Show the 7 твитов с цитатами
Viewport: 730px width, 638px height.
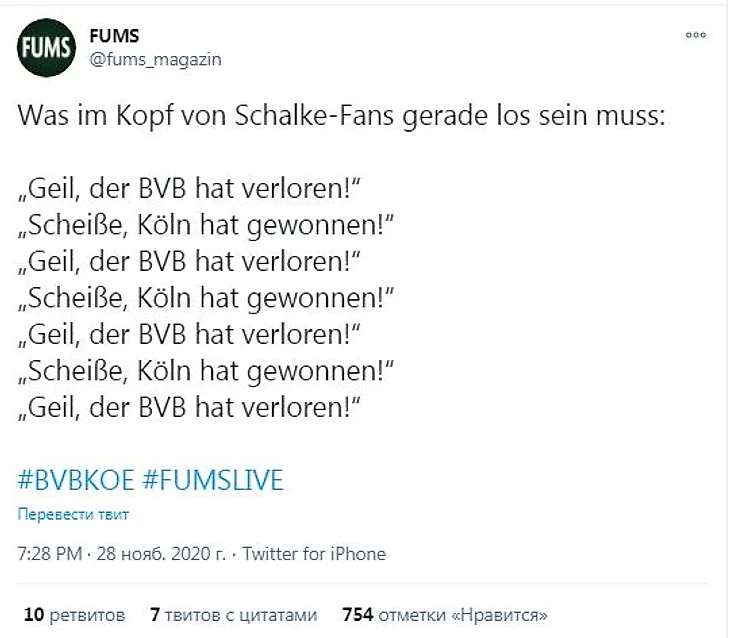(x=233, y=614)
